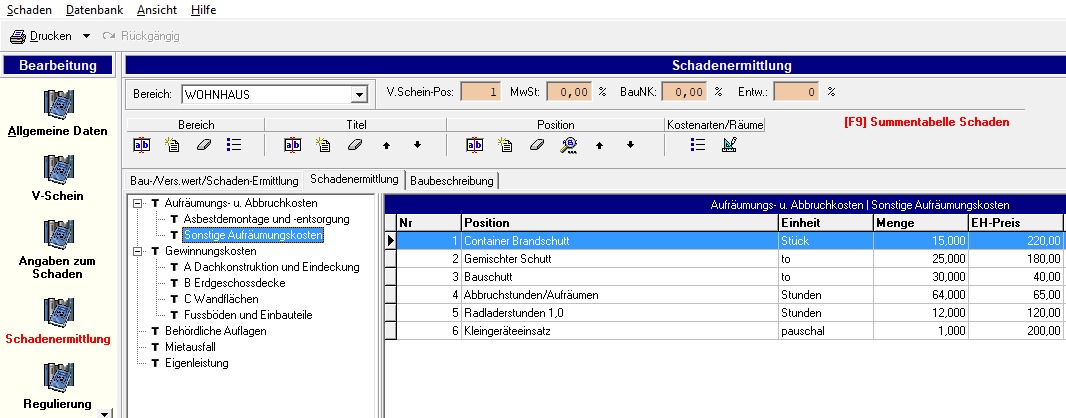Select the Kleingeräteeinsatz row
The height and width of the screenshot is (418, 1066).
tap(725, 331)
